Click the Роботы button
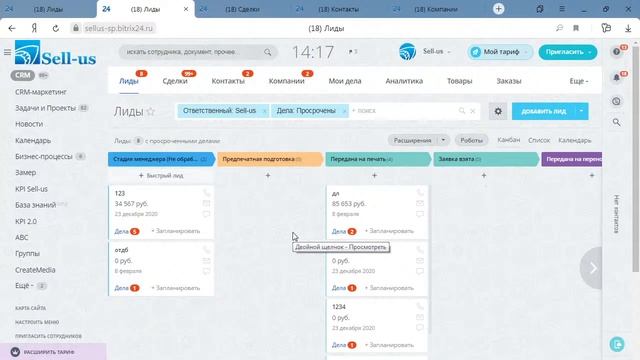640x360 pixels. point(471,140)
